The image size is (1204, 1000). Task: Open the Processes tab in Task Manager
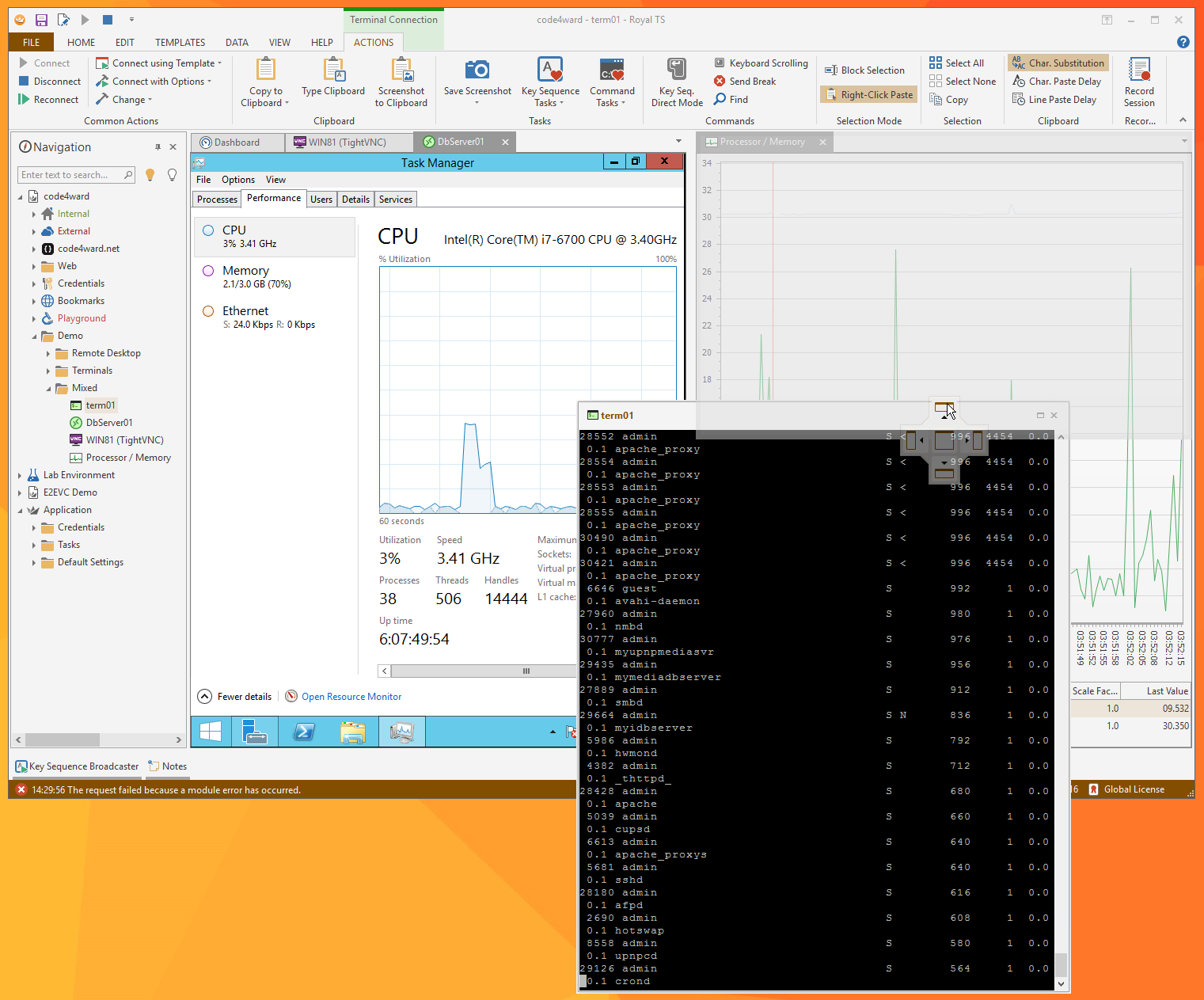coord(217,200)
